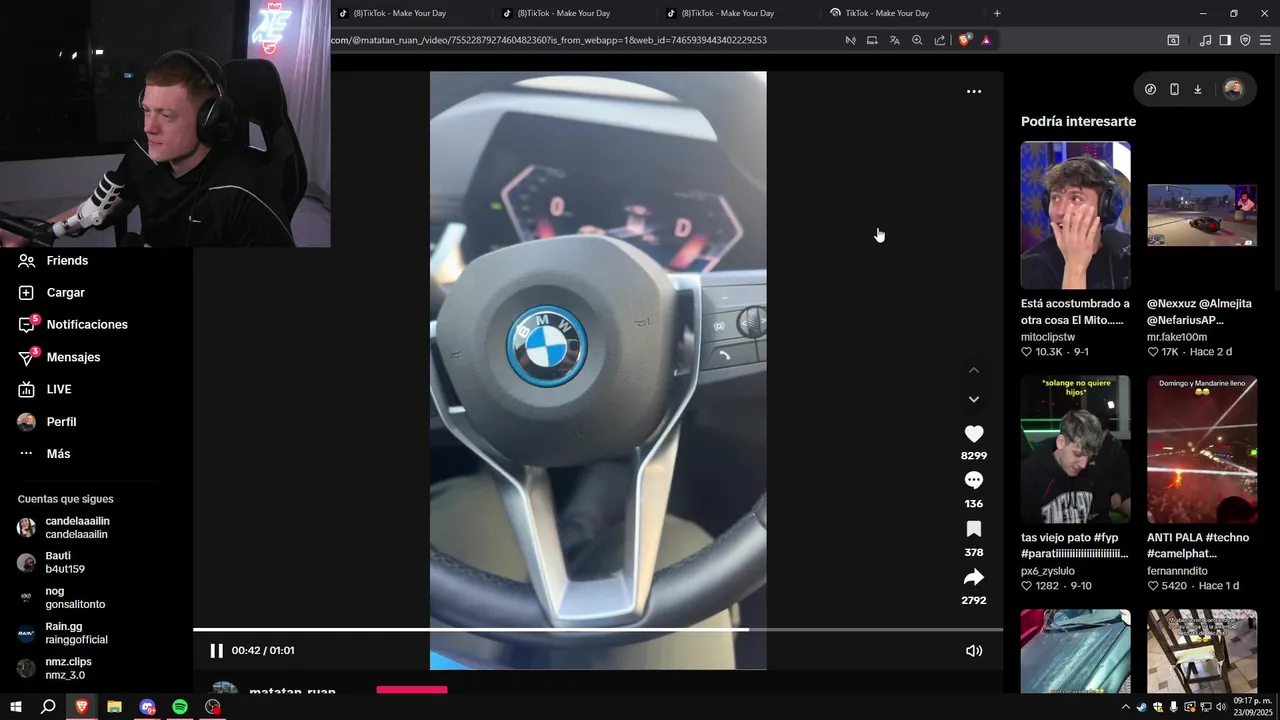This screenshot has height=720, width=1280.
Task: Open Rain.gg rainggofficial account
Action: coord(62,632)
